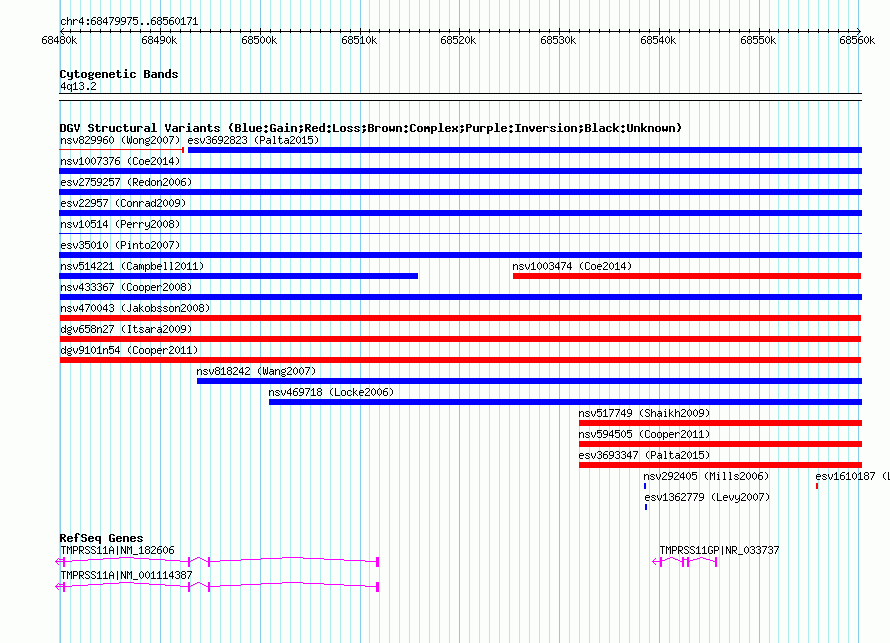This screenshot has width=890, height=643.
Task: Open the nsv470043 (Jakobsson2008) label
Action: (x=135, y=308)
